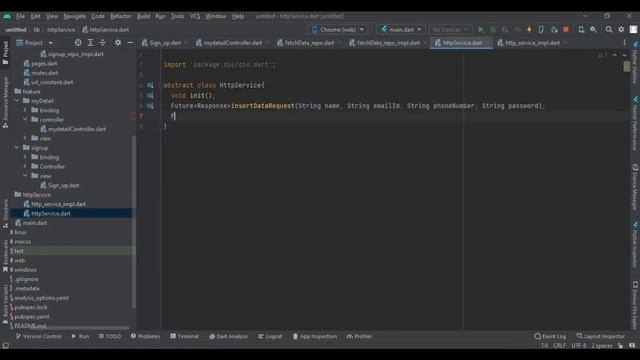Image resolution: width=640 pixels, height=360 pixels.
Task: Open the Dart Analysis tool window
Action: pos(228,336)
